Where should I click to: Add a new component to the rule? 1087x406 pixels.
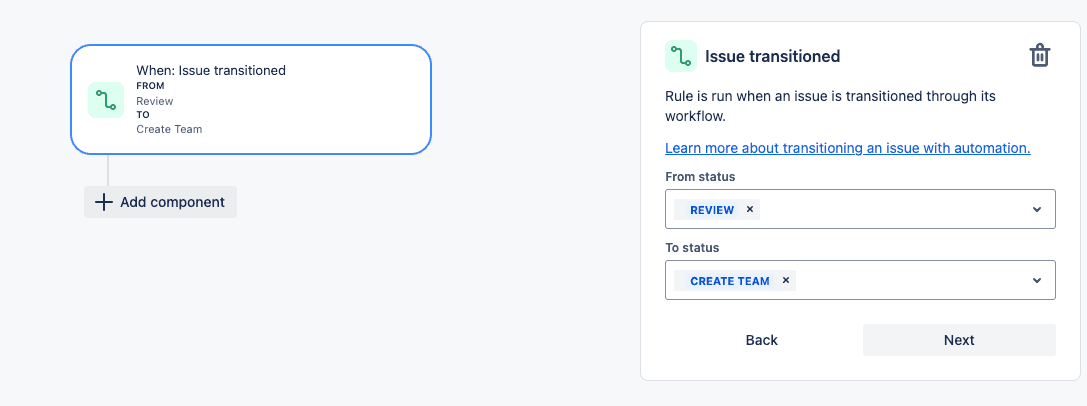[160, 202]
